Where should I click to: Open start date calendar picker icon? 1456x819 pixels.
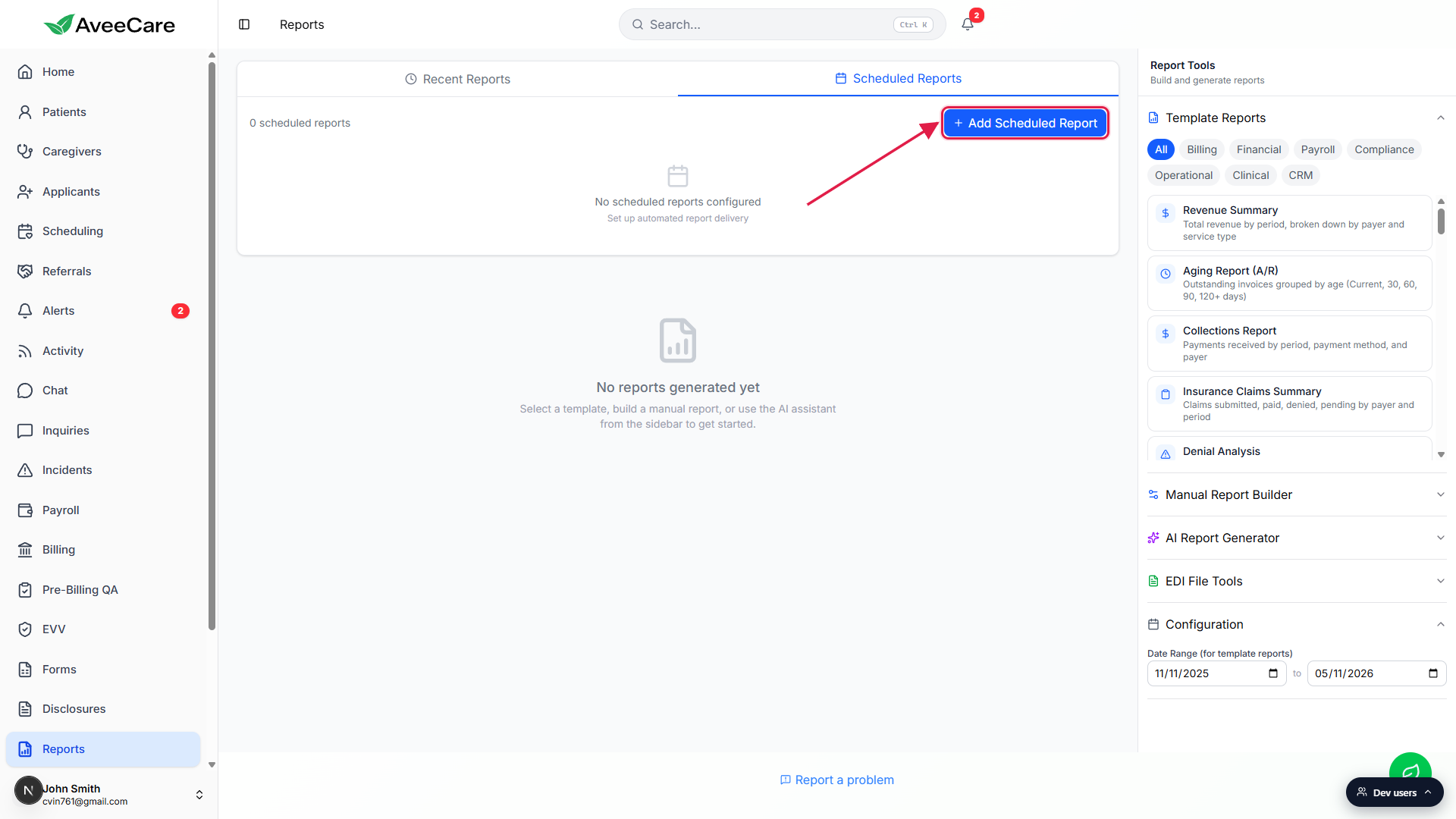(x=1273, y=673)
